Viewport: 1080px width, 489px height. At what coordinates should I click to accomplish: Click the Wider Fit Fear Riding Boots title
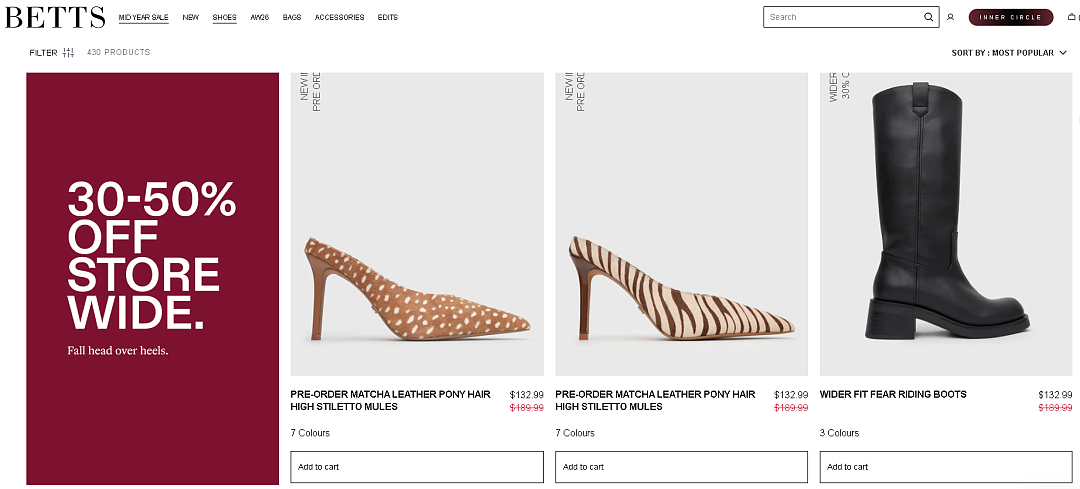coord(893,395)
